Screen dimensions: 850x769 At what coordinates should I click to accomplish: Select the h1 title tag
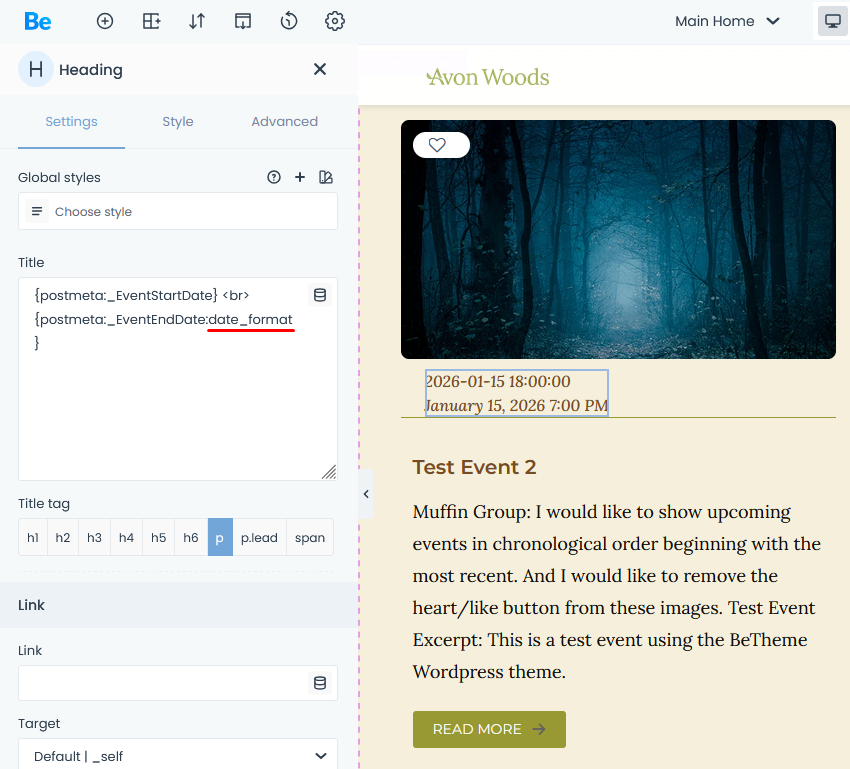tap(33, 537)
